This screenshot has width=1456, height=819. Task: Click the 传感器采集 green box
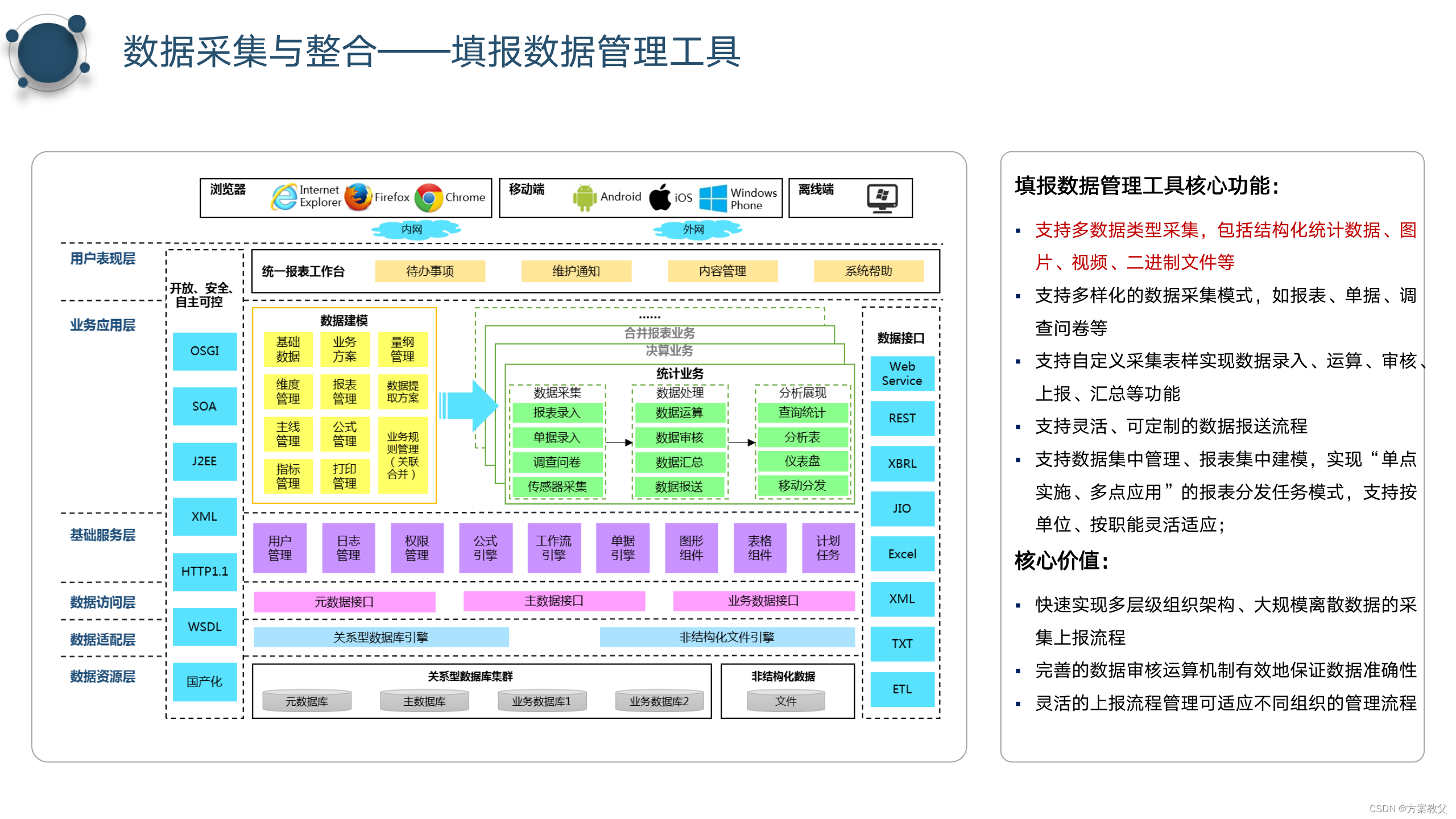pos(557,487)
